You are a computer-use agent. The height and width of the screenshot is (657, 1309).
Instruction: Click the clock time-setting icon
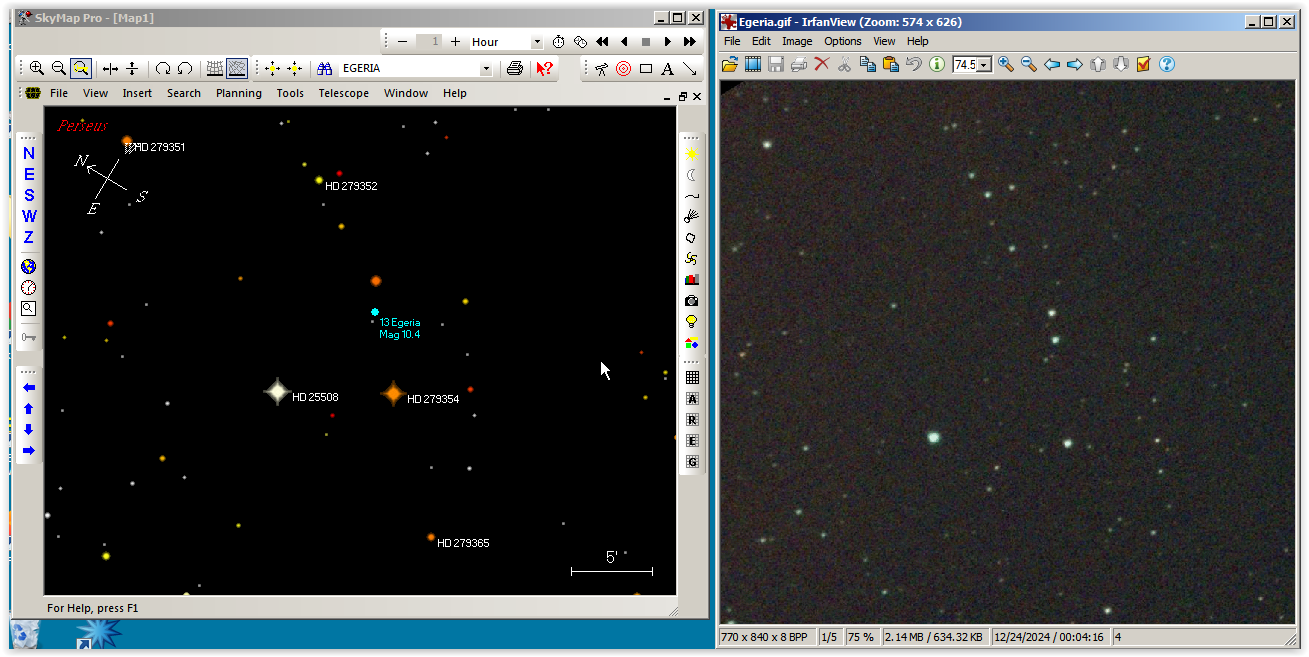click(29, 288)
